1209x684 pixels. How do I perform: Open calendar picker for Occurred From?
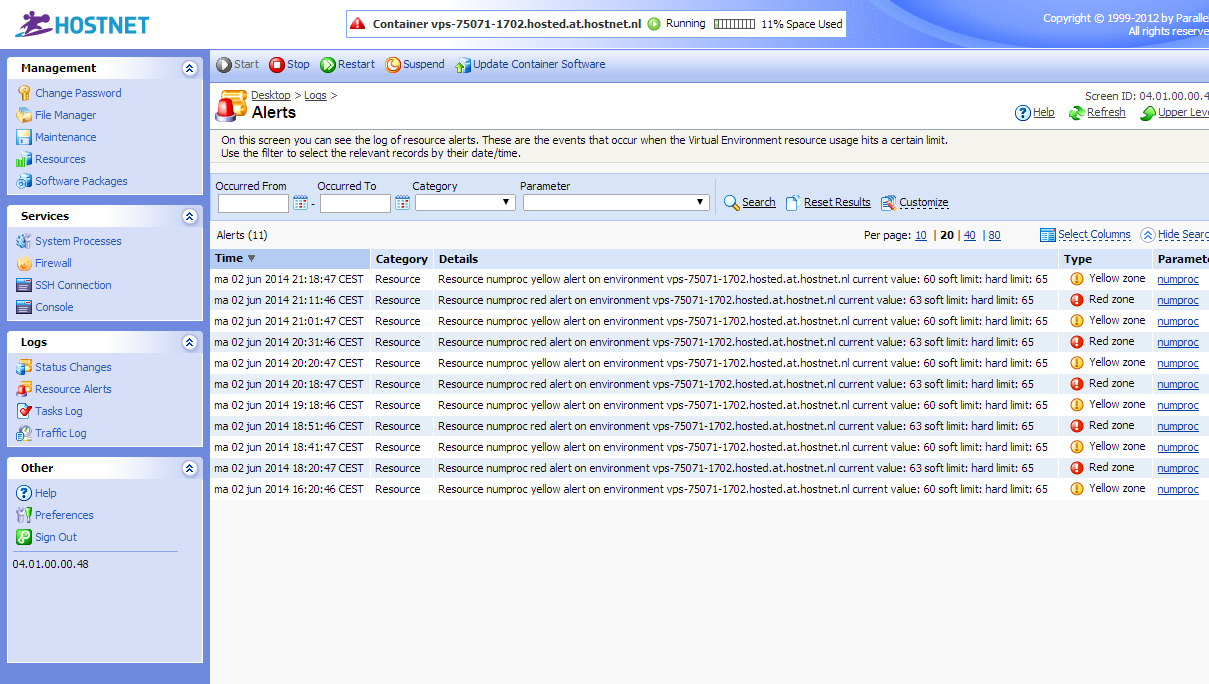[x=300, y=203]
